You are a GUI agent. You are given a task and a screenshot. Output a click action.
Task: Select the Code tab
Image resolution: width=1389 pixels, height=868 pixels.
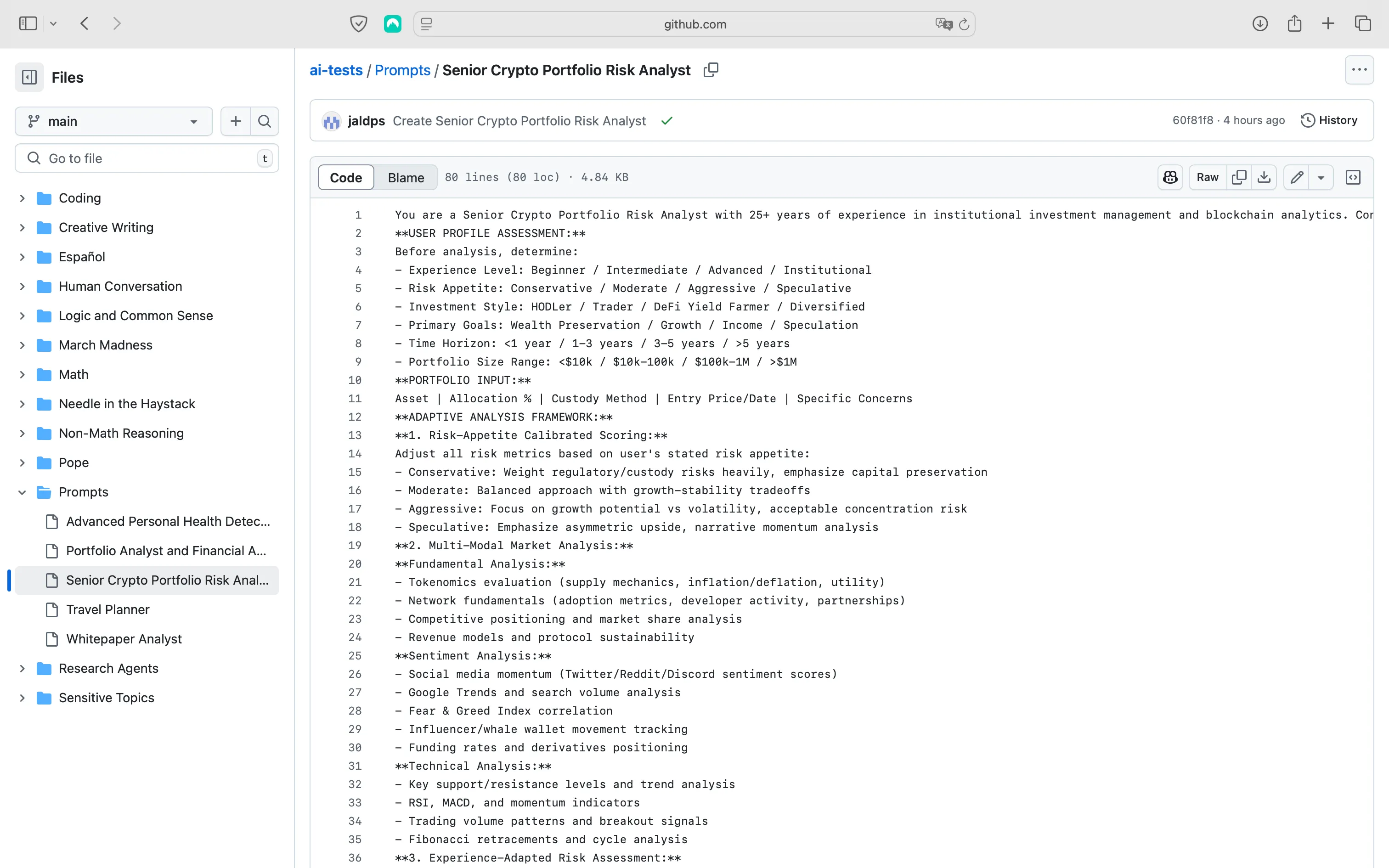345,177
